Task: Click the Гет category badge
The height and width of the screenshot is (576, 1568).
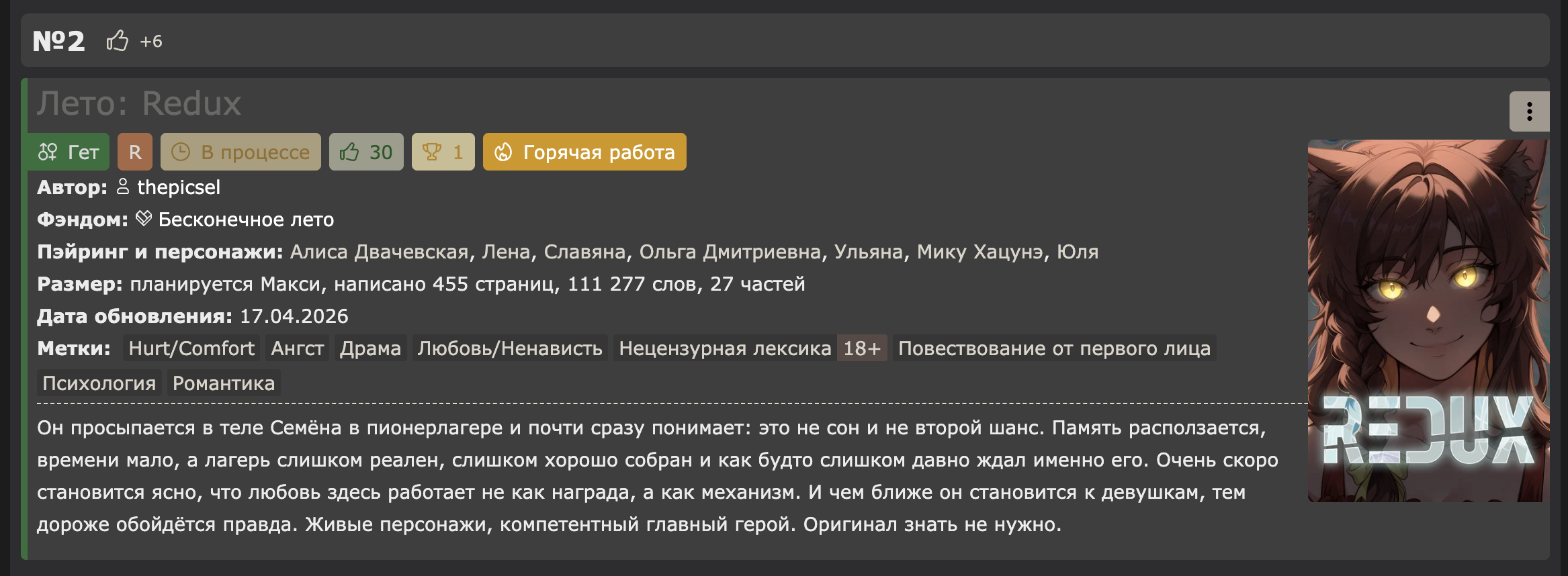Action: (x=68, y=152)
